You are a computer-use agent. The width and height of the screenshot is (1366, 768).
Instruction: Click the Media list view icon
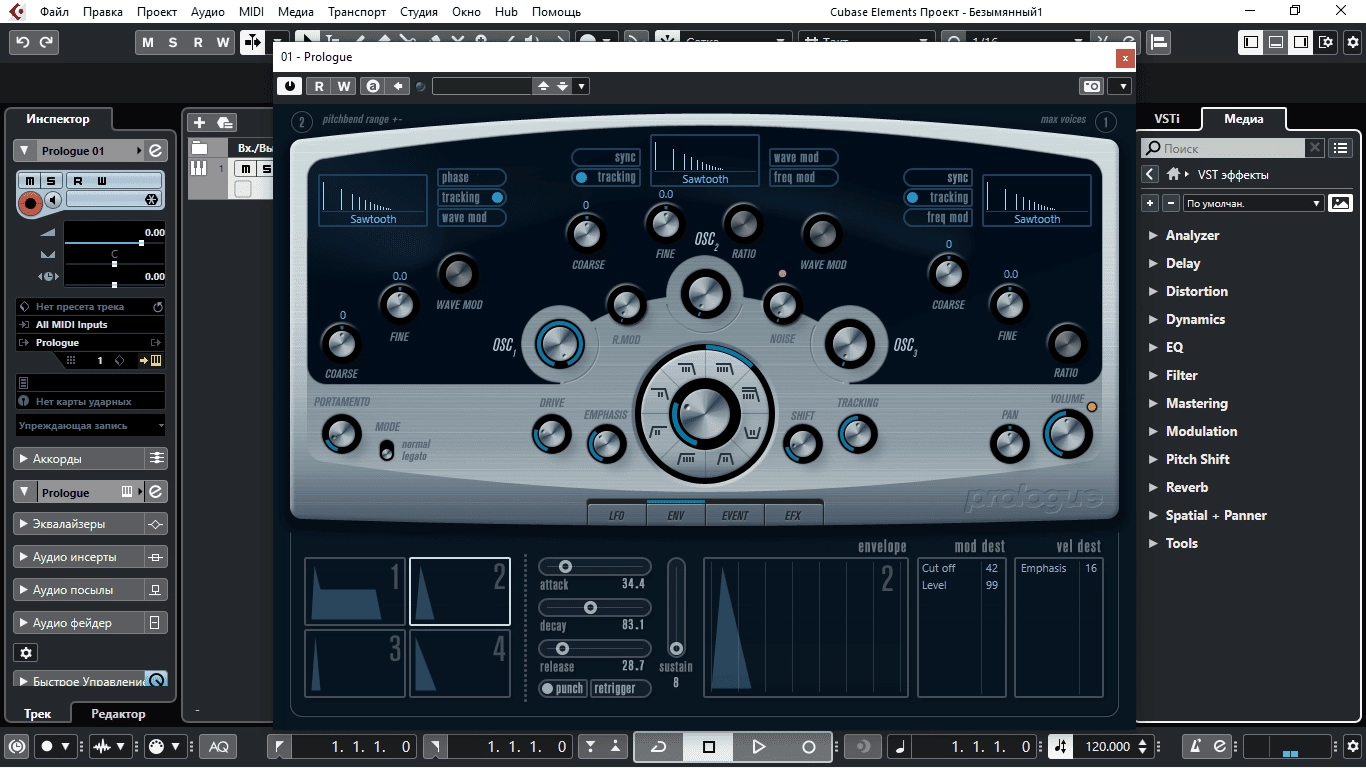point(1341,148)
